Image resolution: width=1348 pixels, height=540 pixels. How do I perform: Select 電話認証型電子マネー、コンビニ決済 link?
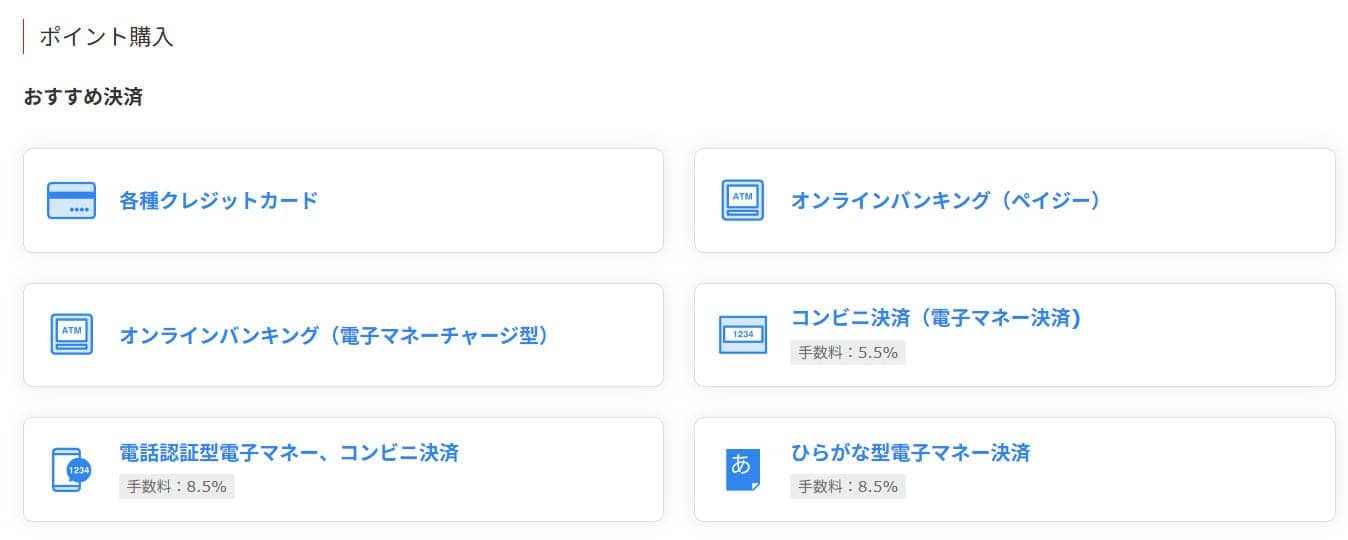point(288,452)
